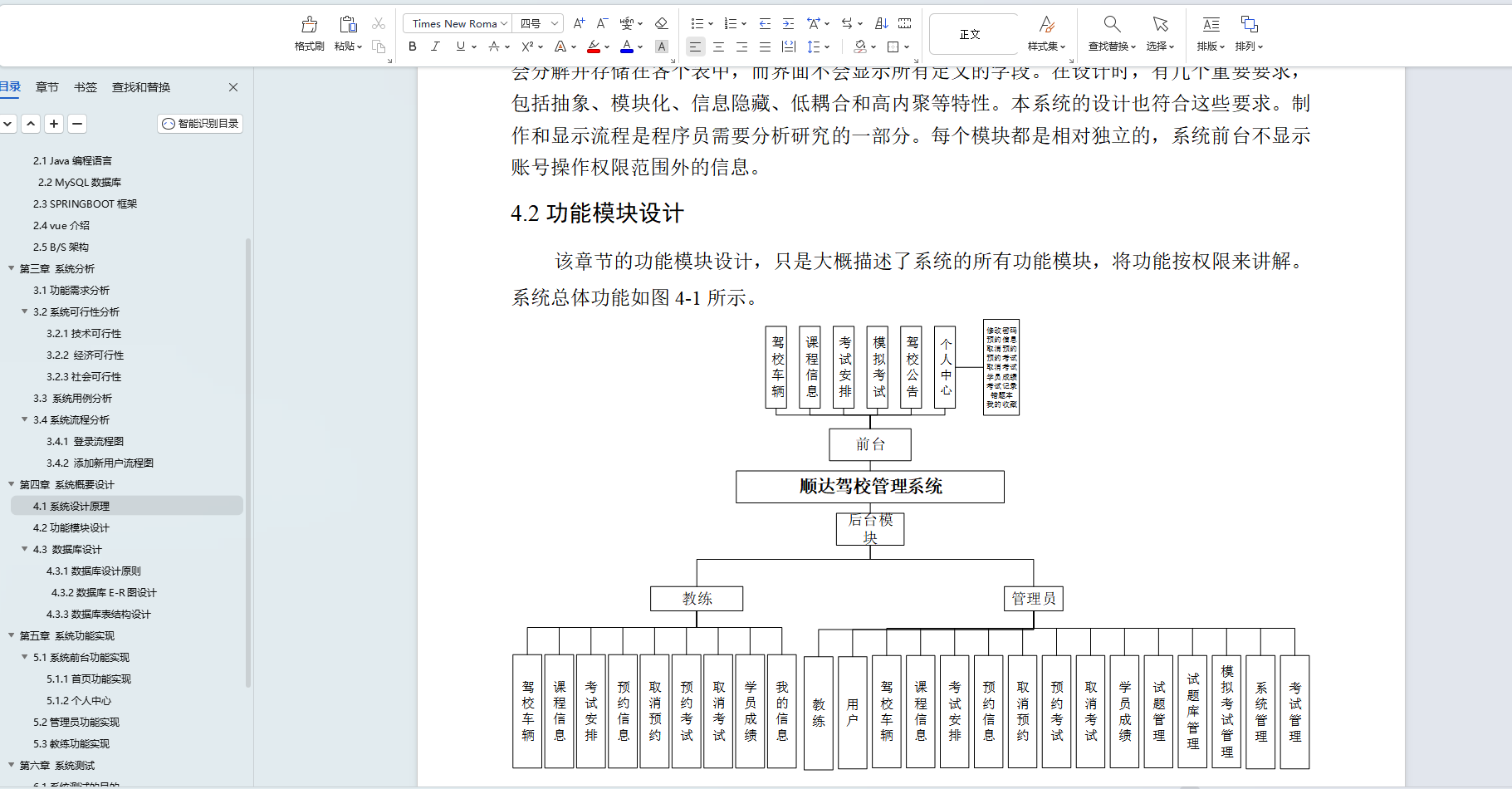Close the navigation pane with X
Viewport: 1512px width, 789px height.
(233, 87)
